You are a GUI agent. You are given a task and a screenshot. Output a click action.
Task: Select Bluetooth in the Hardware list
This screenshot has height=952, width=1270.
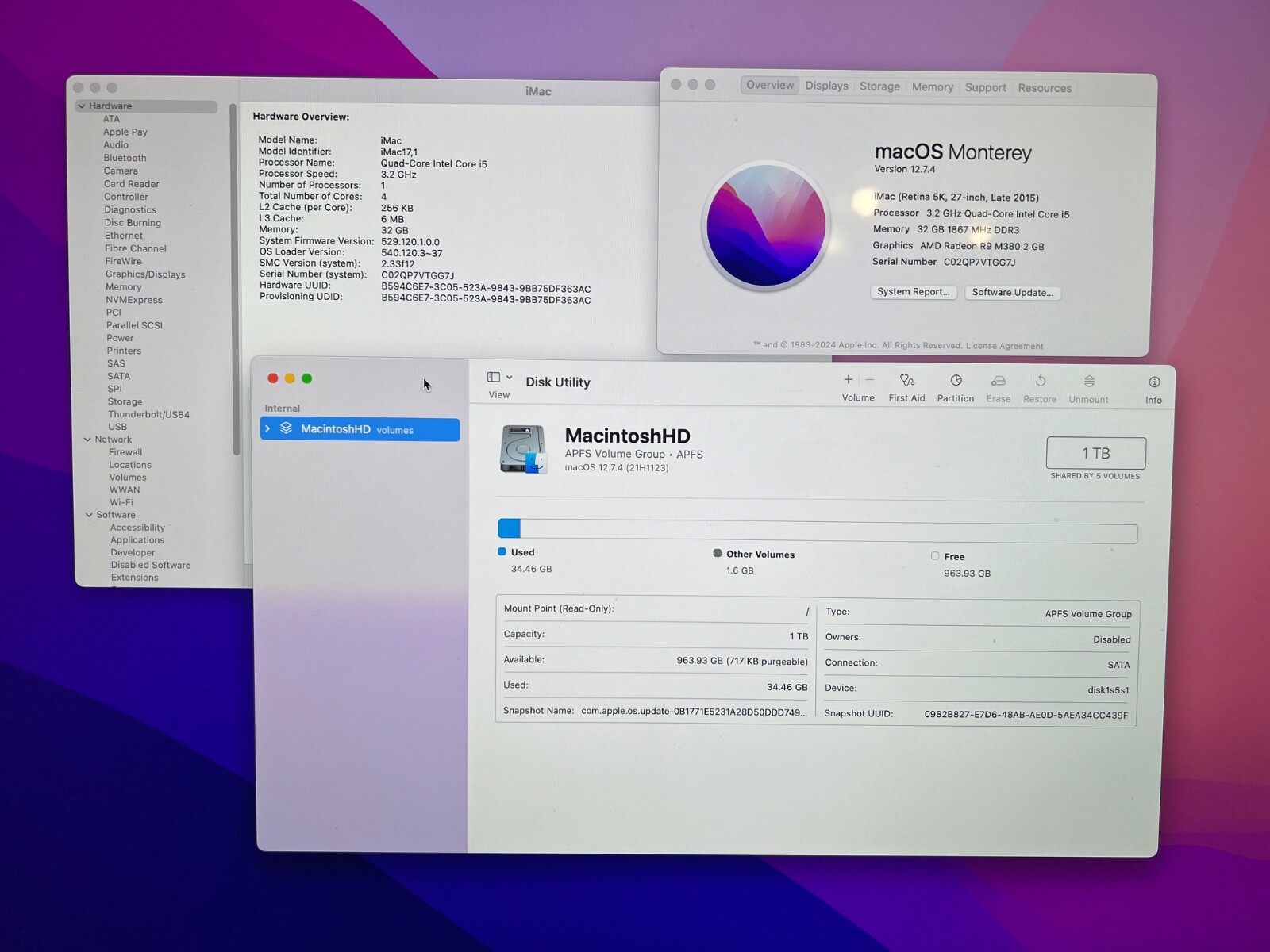[125, 158]
